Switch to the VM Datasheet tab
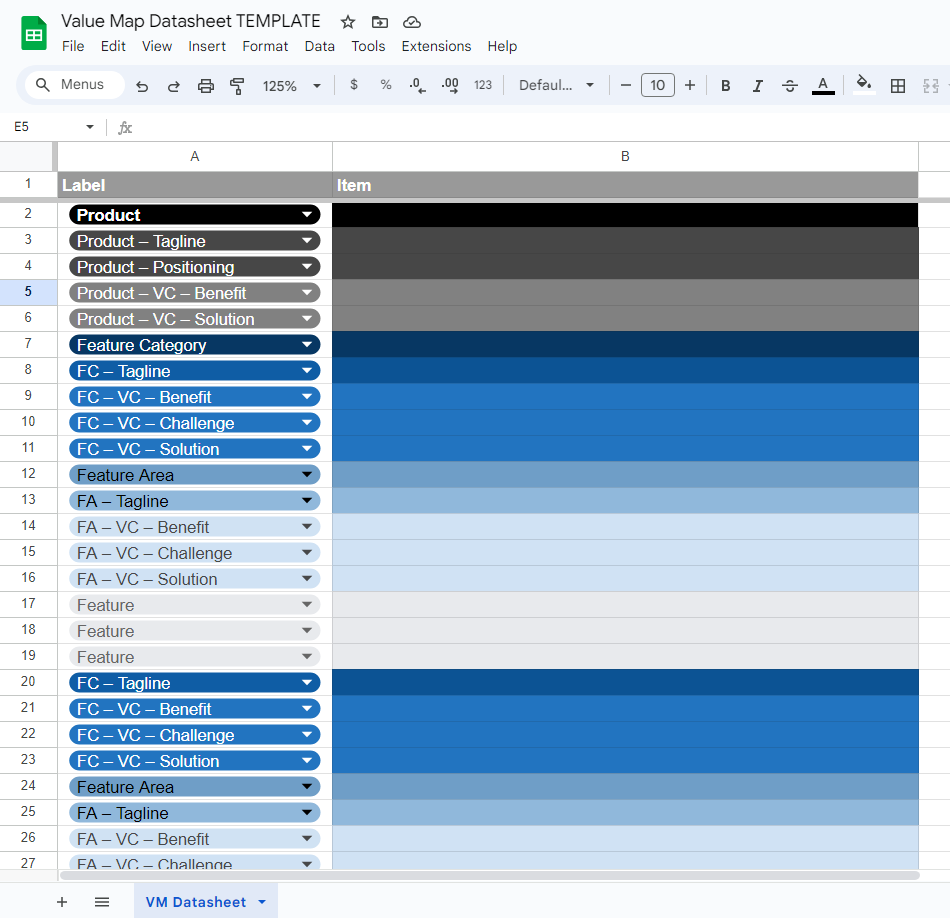The width and height of the screenshot is (950, 918). click(x=195, y=902)
